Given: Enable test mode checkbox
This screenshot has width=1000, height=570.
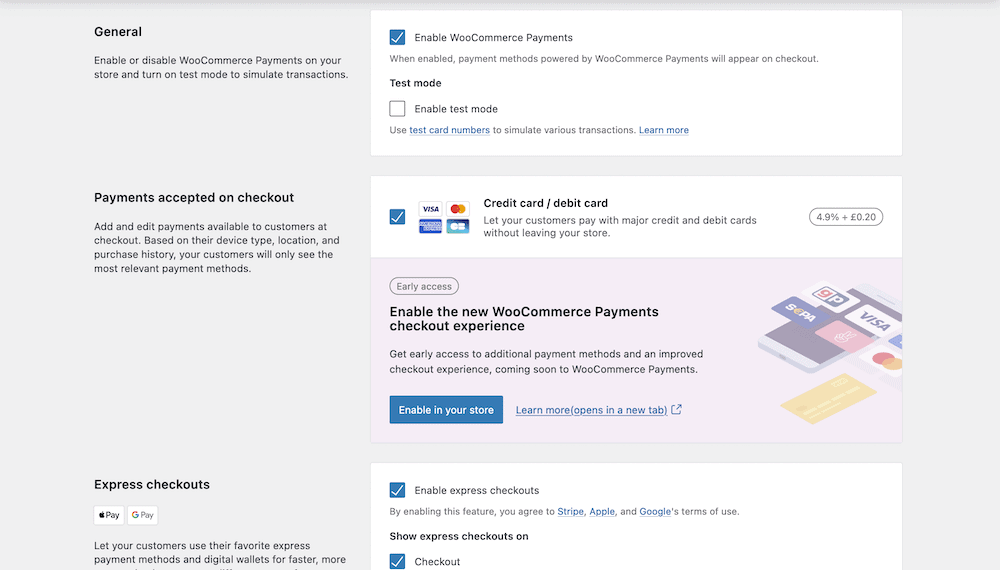Looking at the screenshot, I should 398,109.
